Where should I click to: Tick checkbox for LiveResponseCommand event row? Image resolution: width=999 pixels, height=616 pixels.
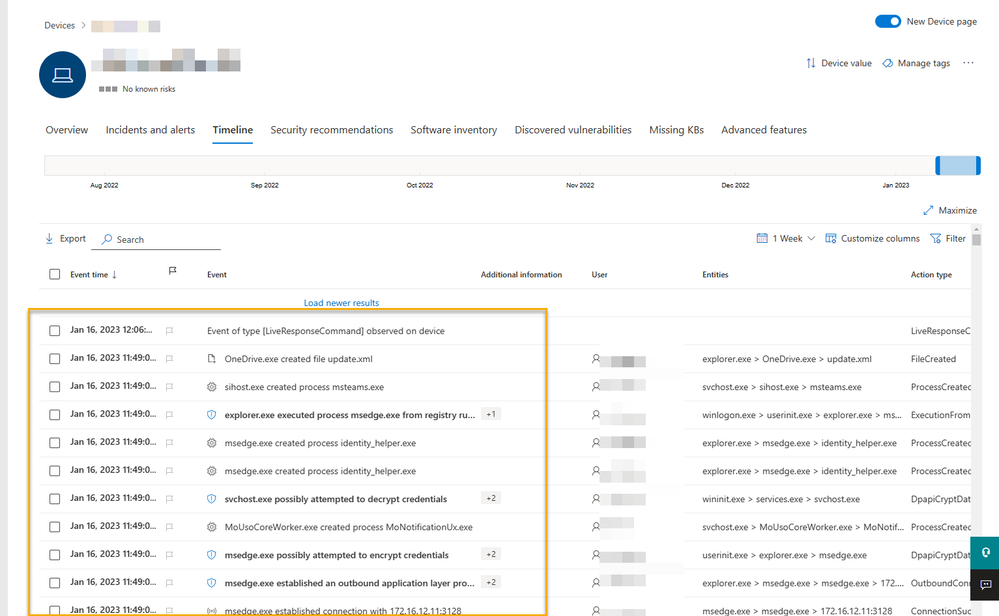coord(55,331)
